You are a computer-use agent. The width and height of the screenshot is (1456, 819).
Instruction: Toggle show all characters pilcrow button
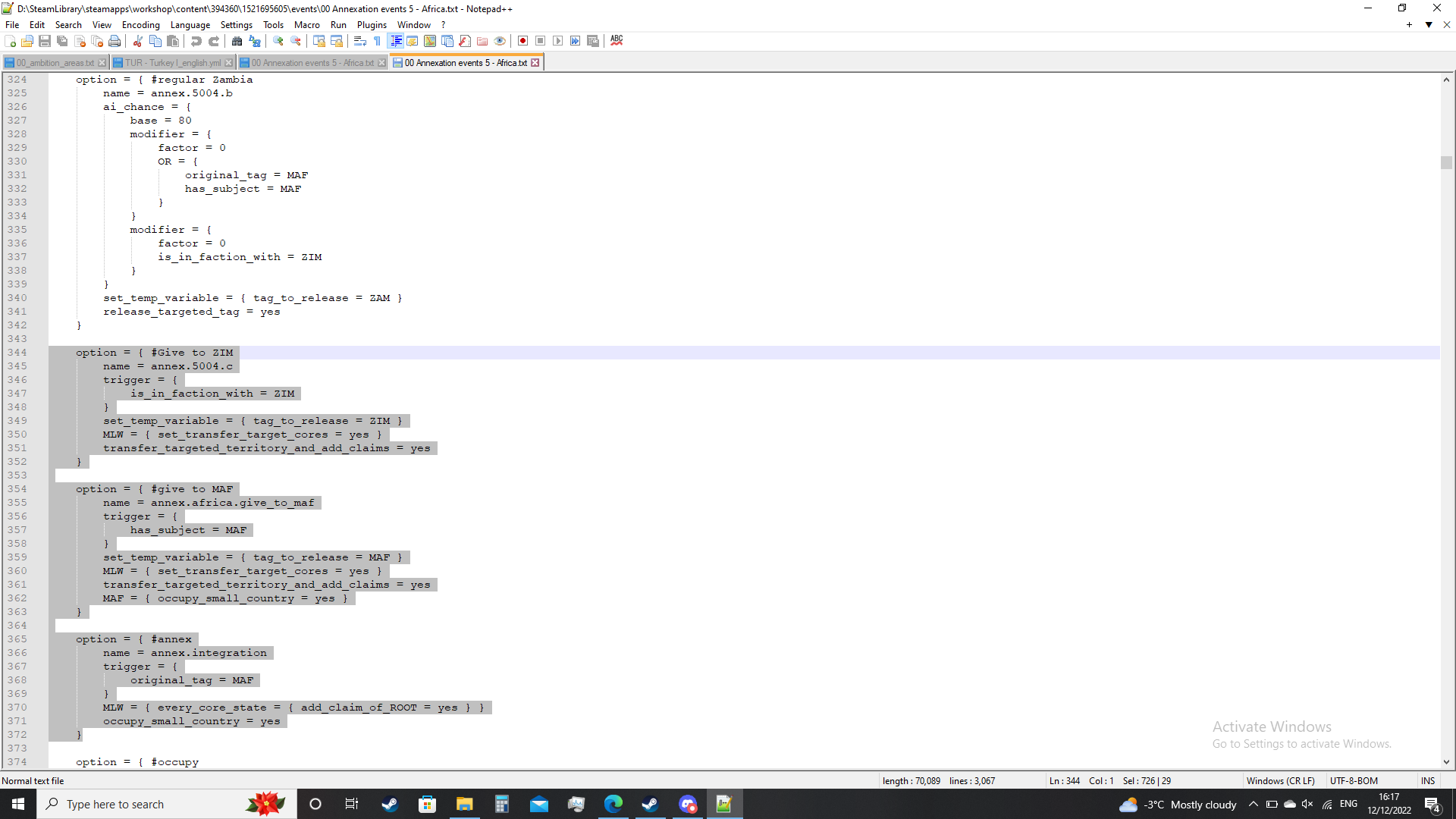point(377,41)
